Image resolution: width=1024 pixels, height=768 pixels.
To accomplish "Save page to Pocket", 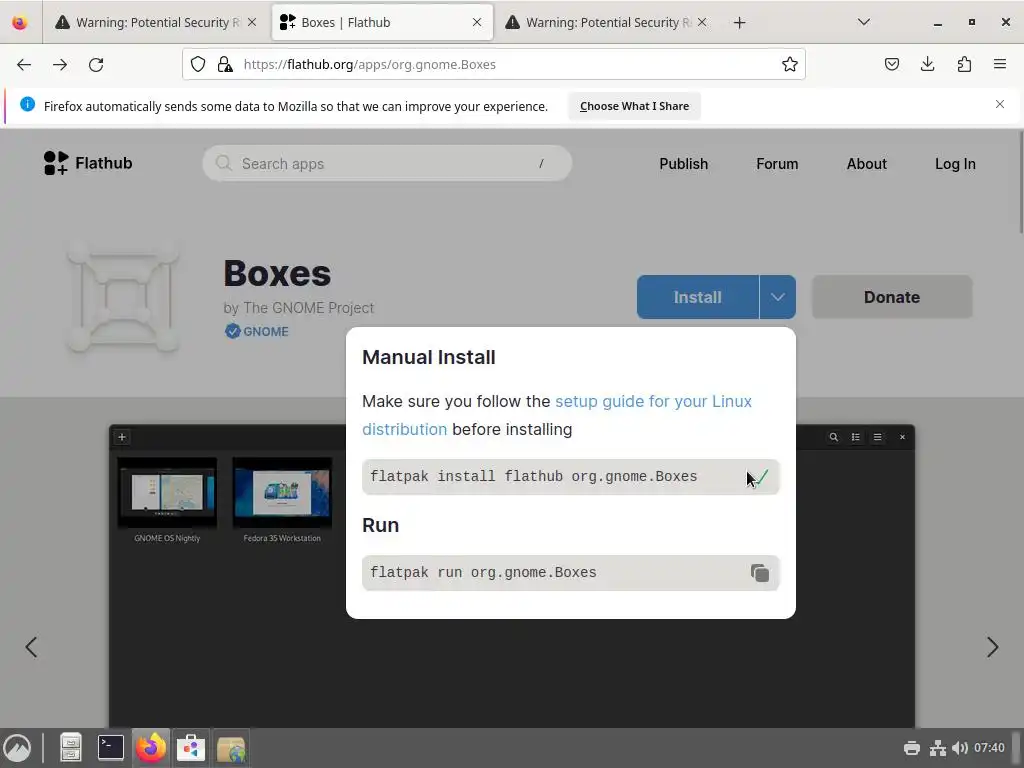I will [x=892, y=64].
